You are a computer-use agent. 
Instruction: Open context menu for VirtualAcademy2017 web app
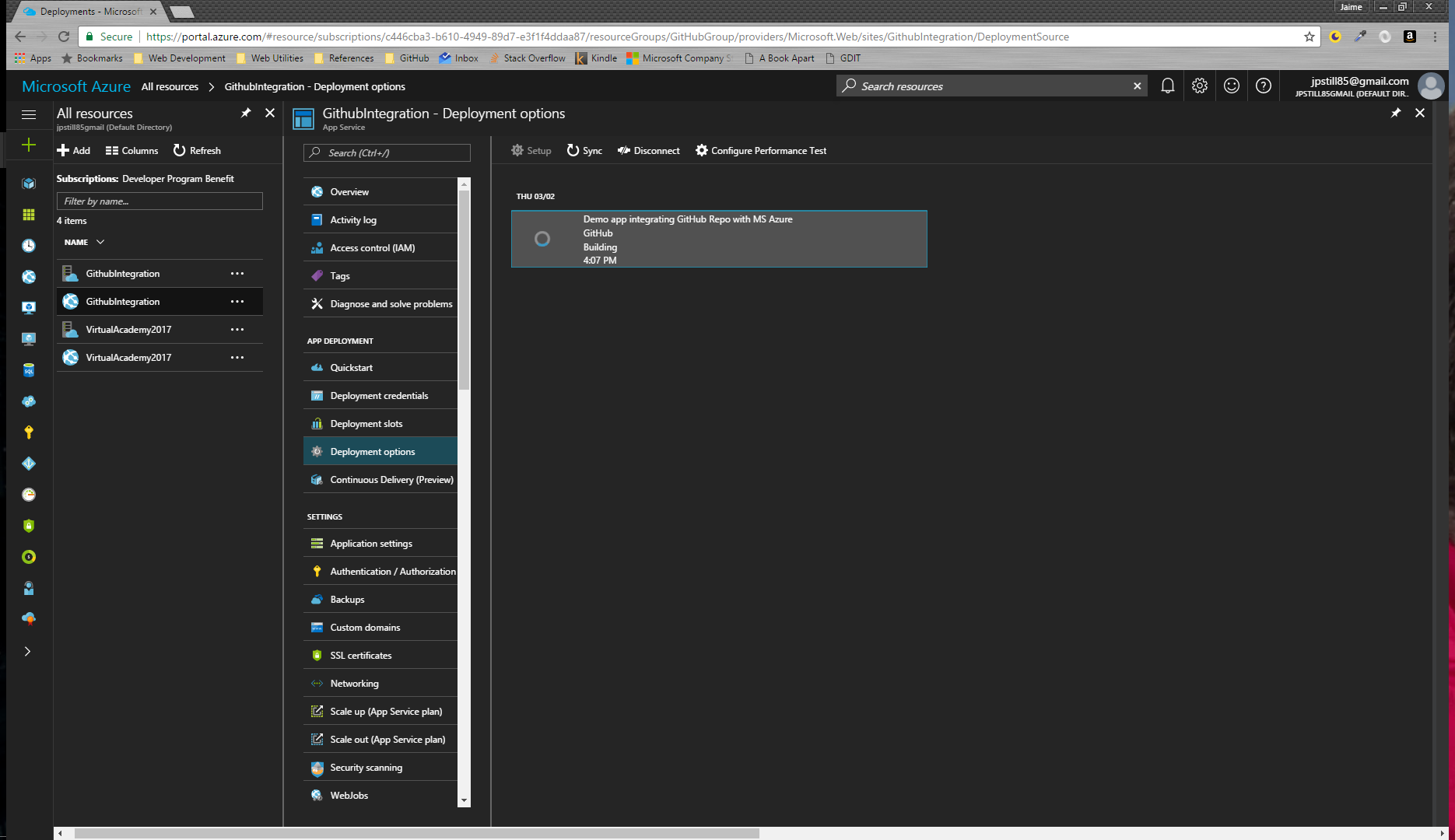tap(237, 358)
